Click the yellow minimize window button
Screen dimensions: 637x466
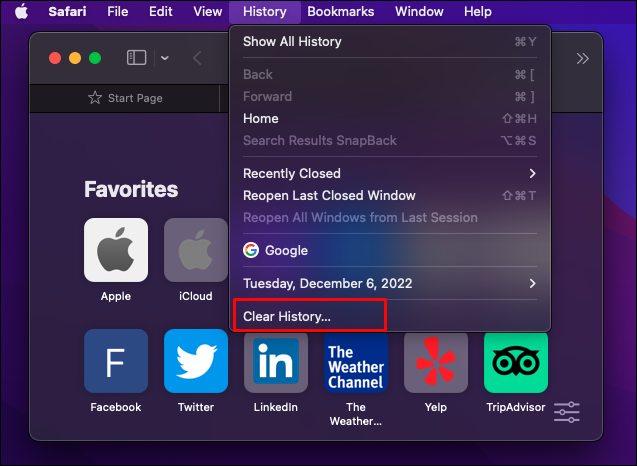pos(75,58)
